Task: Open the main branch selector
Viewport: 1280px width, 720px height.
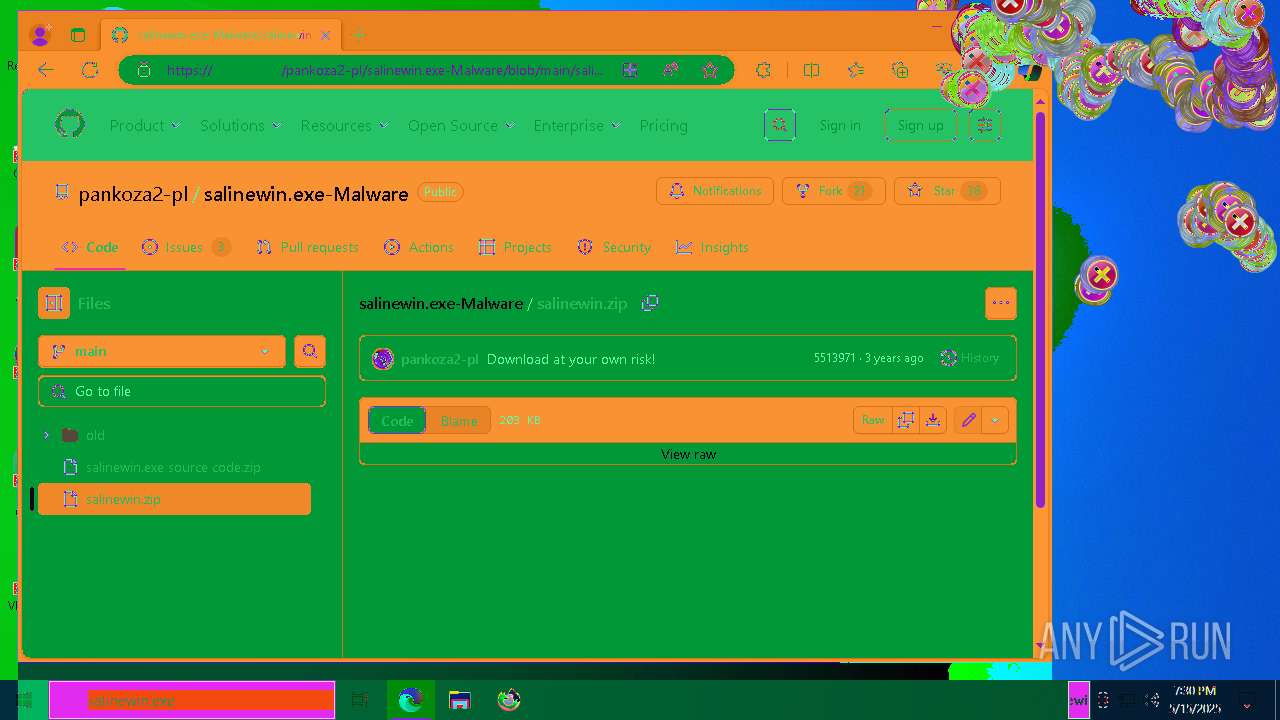Action: coord(162,351)
